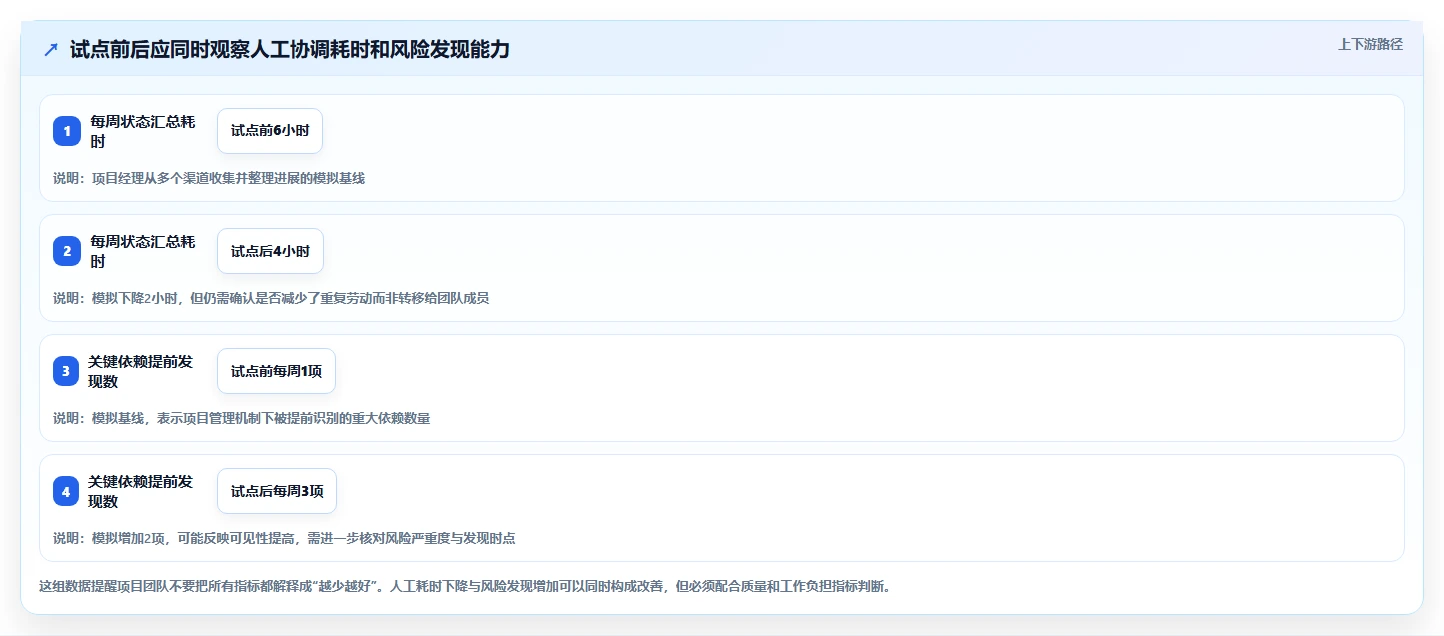Click the footer paragraph about 越少越好
This screenshot has height=636, width=1444.
465,586
